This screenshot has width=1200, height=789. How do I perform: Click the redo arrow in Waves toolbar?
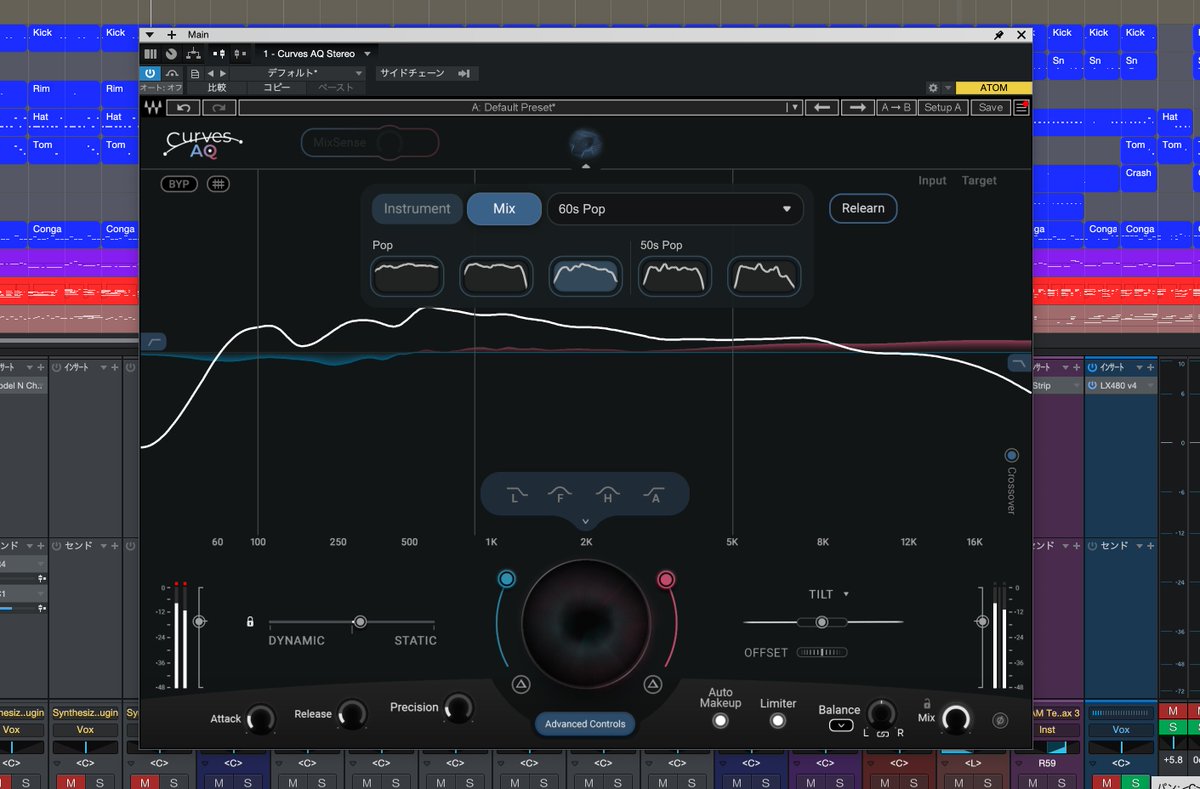(219, 107)
